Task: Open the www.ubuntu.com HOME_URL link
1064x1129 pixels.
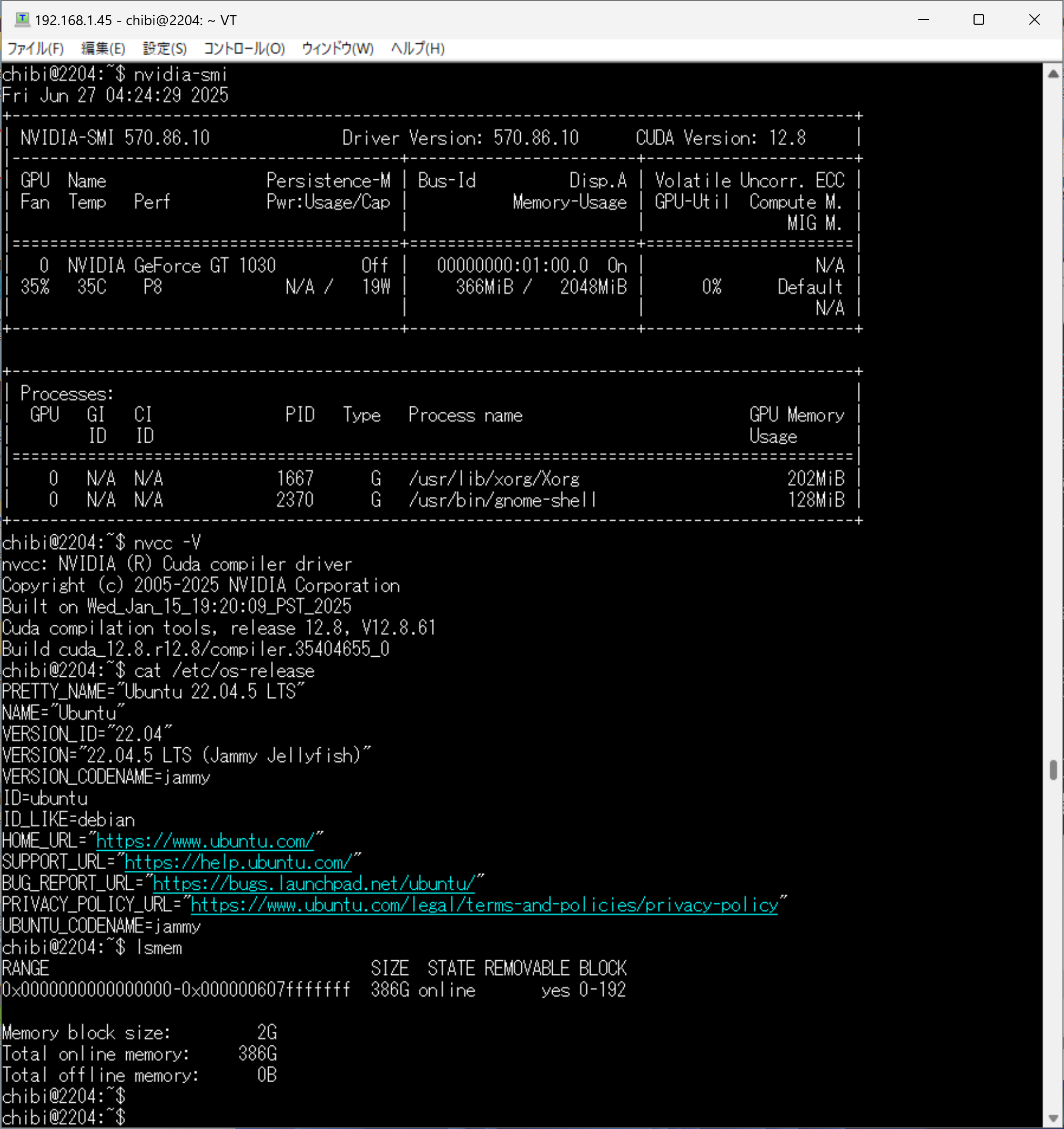Action: pyautogui.click(x=205, y=841)
